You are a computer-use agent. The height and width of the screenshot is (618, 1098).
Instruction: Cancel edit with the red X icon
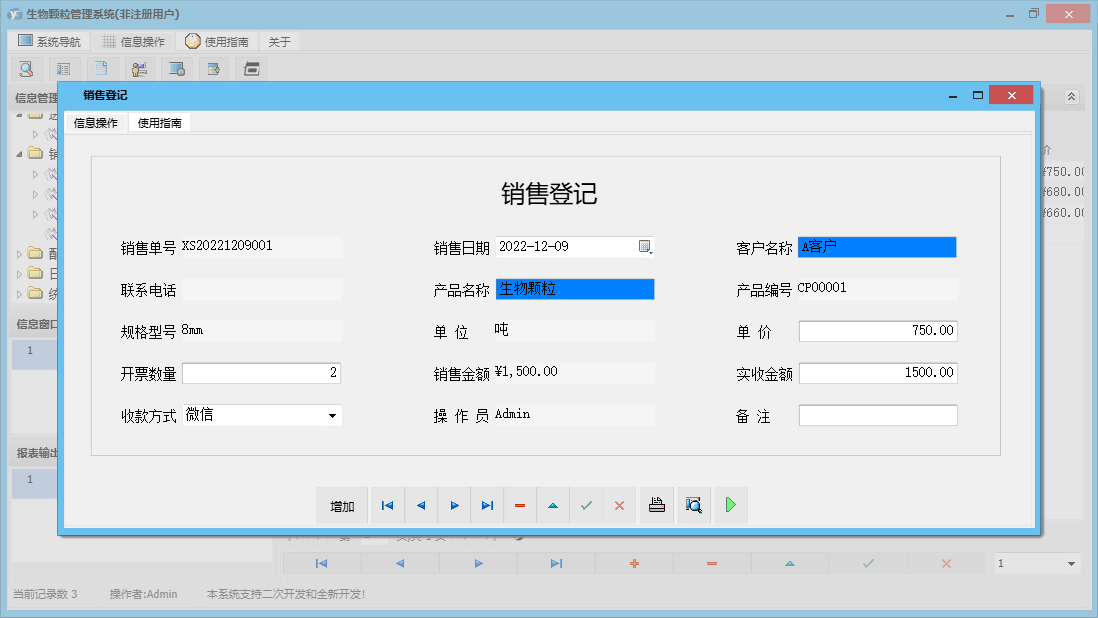click(619, 505)
